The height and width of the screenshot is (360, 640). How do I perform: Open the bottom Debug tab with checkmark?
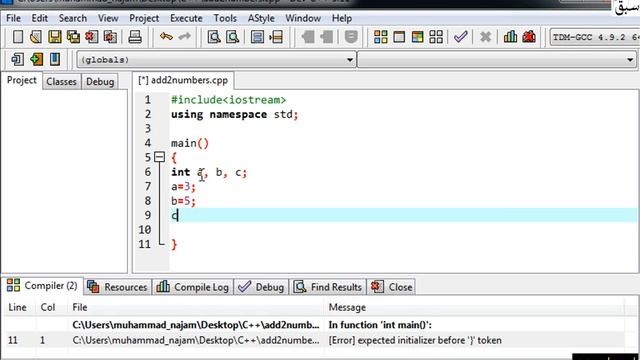click(261, 287)
